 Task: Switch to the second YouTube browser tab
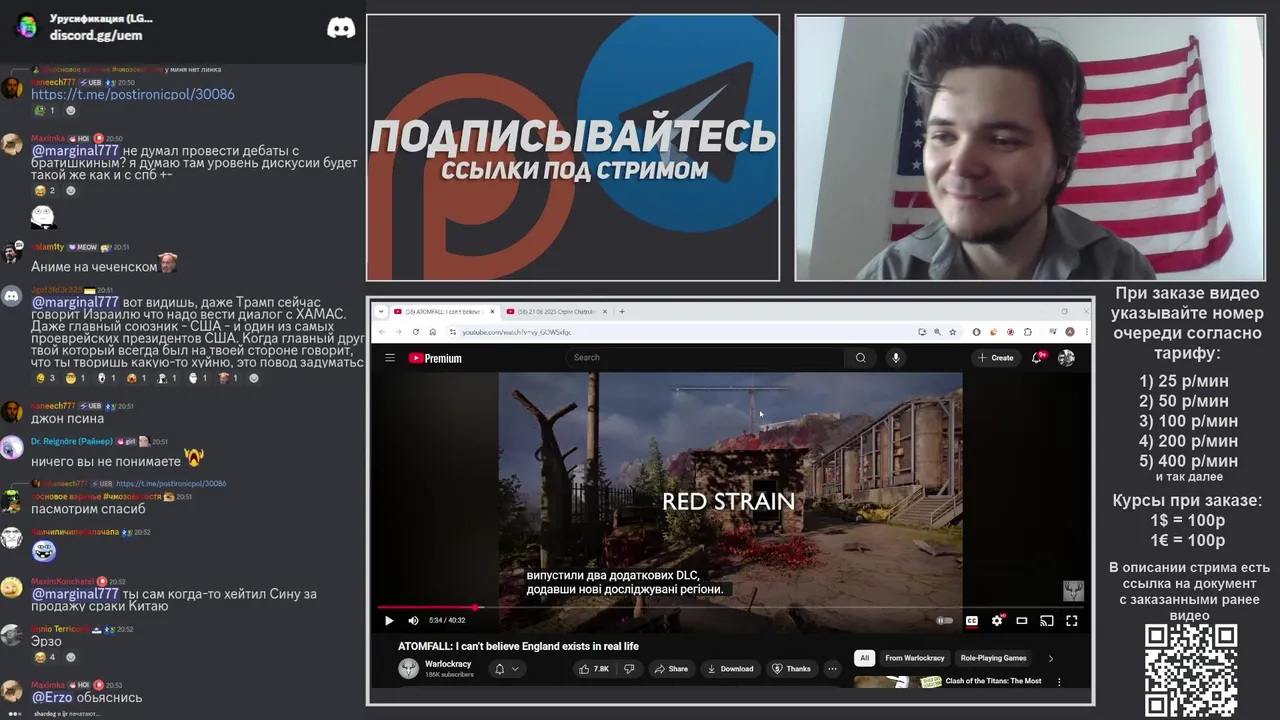555,311
